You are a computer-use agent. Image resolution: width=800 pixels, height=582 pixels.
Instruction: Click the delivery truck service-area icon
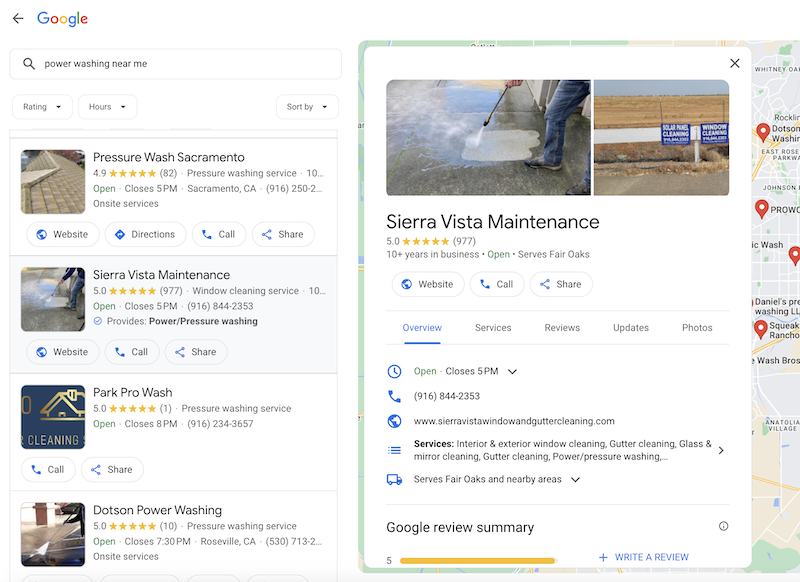click(x=394, y=479)
